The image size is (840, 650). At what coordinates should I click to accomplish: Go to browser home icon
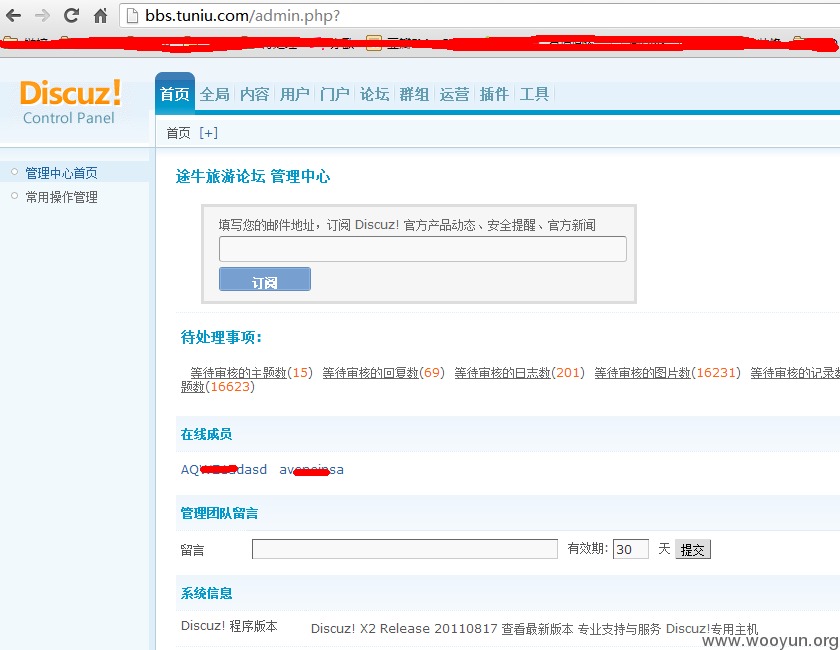pyautogui.click(x=100, y=16)
